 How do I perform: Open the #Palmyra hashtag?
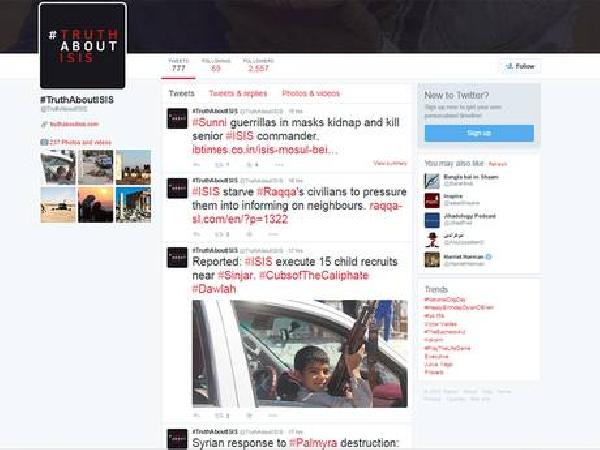(313, 443)
